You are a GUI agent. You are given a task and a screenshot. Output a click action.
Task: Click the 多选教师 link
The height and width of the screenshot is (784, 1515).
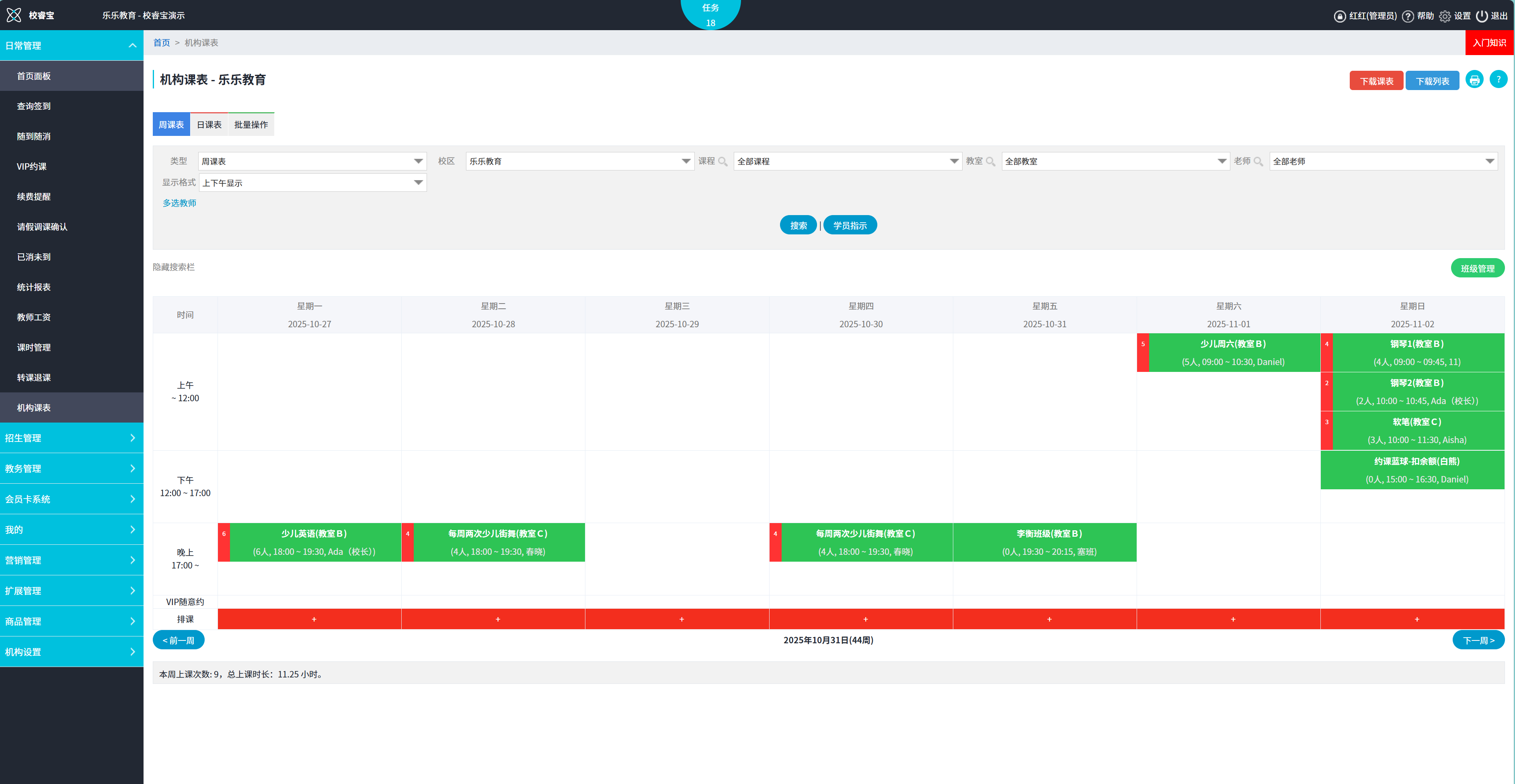point(179,203)
